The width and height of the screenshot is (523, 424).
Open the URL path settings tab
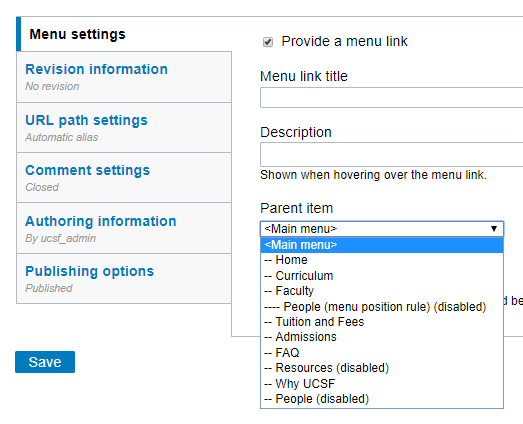124,128
